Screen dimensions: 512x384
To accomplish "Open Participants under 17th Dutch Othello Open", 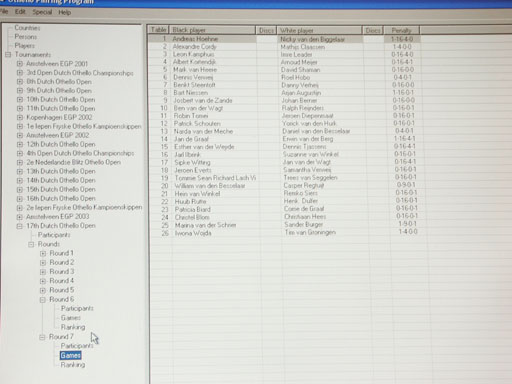I will pyautogui.click(x=54, y=235).
